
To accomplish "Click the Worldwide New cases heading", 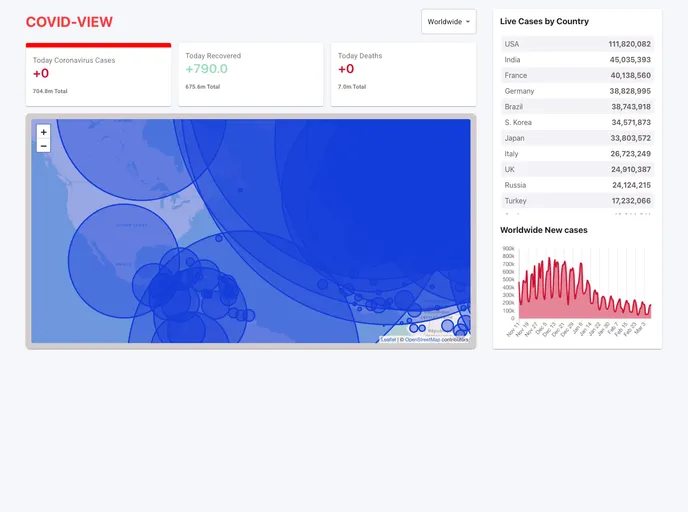I will click(x=544, y=230).
